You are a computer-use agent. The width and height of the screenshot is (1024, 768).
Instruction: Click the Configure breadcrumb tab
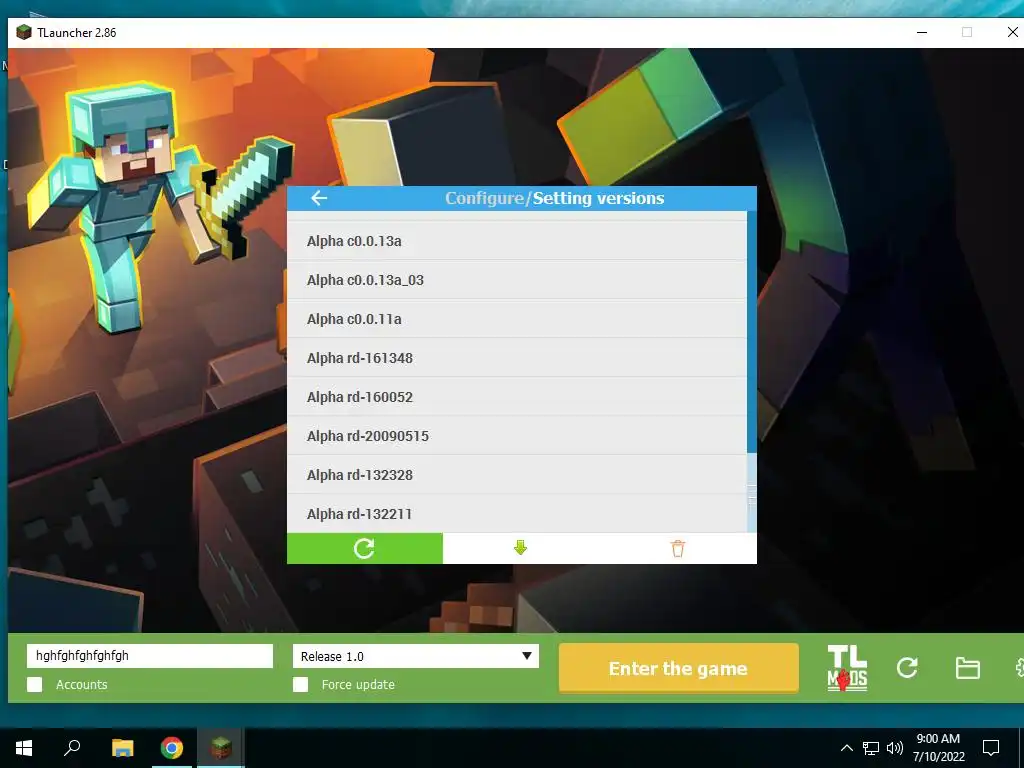485,198
